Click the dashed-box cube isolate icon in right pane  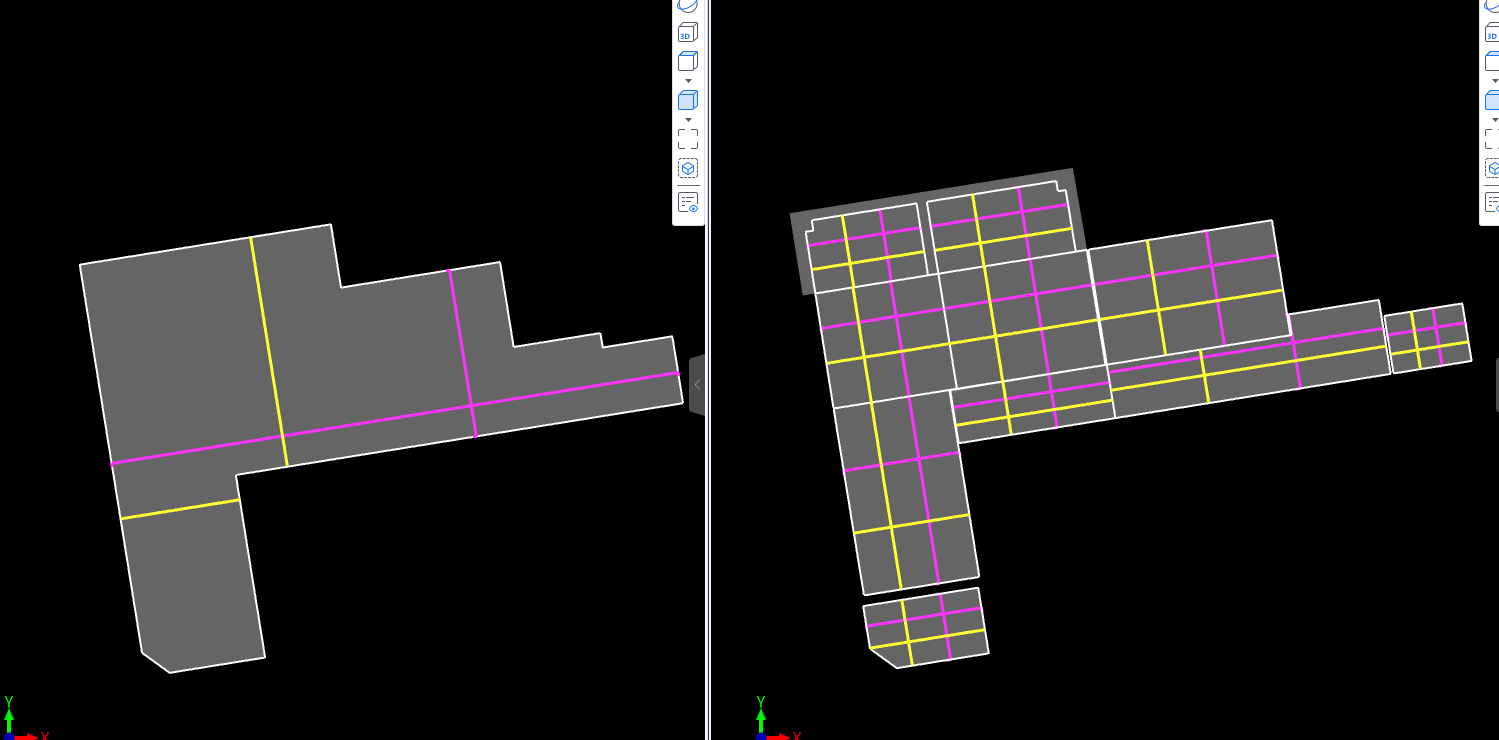[1492, 168]
